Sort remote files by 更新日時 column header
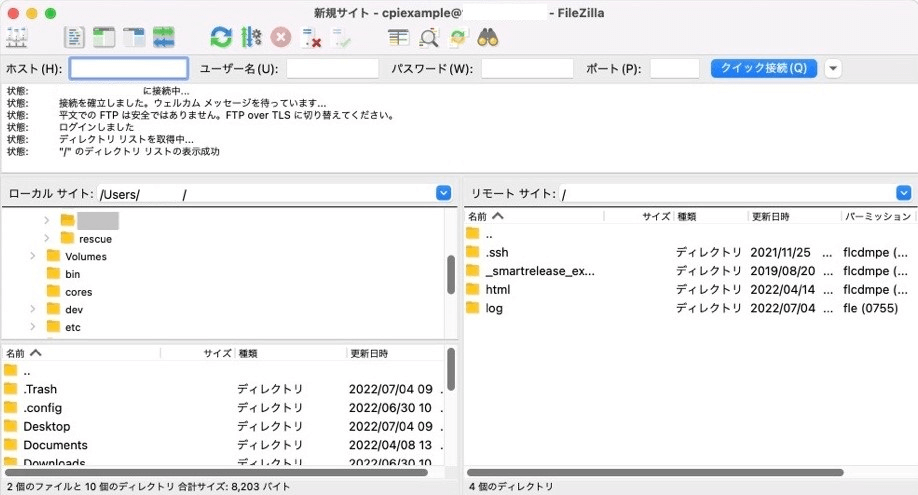918x495 pixels. pos(770,216)
